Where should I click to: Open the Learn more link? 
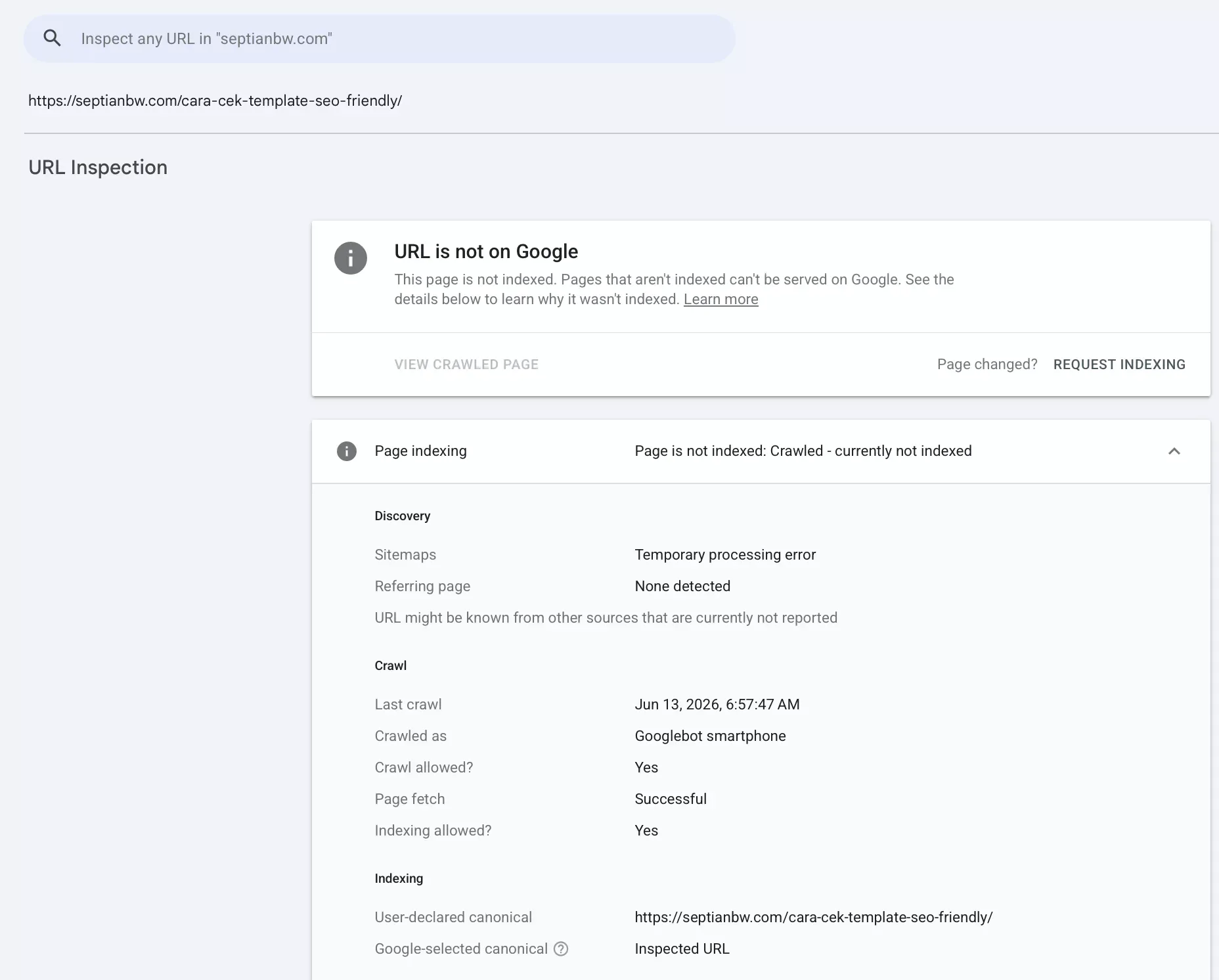point(720,300)
